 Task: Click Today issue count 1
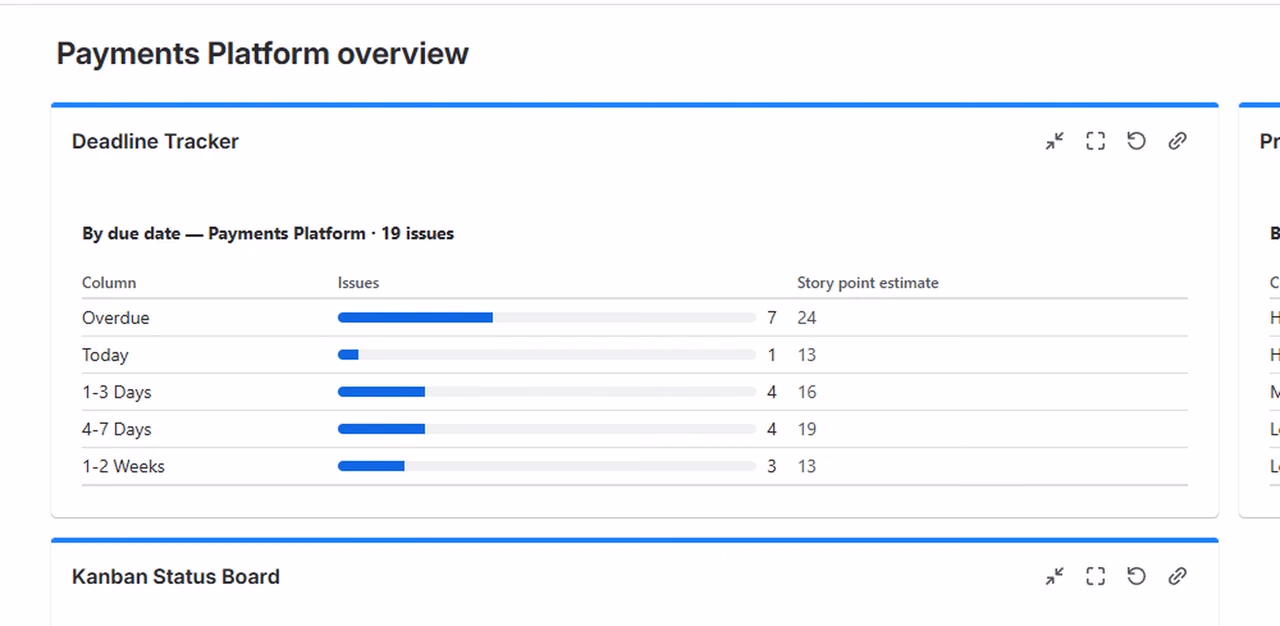coord(772,355)
